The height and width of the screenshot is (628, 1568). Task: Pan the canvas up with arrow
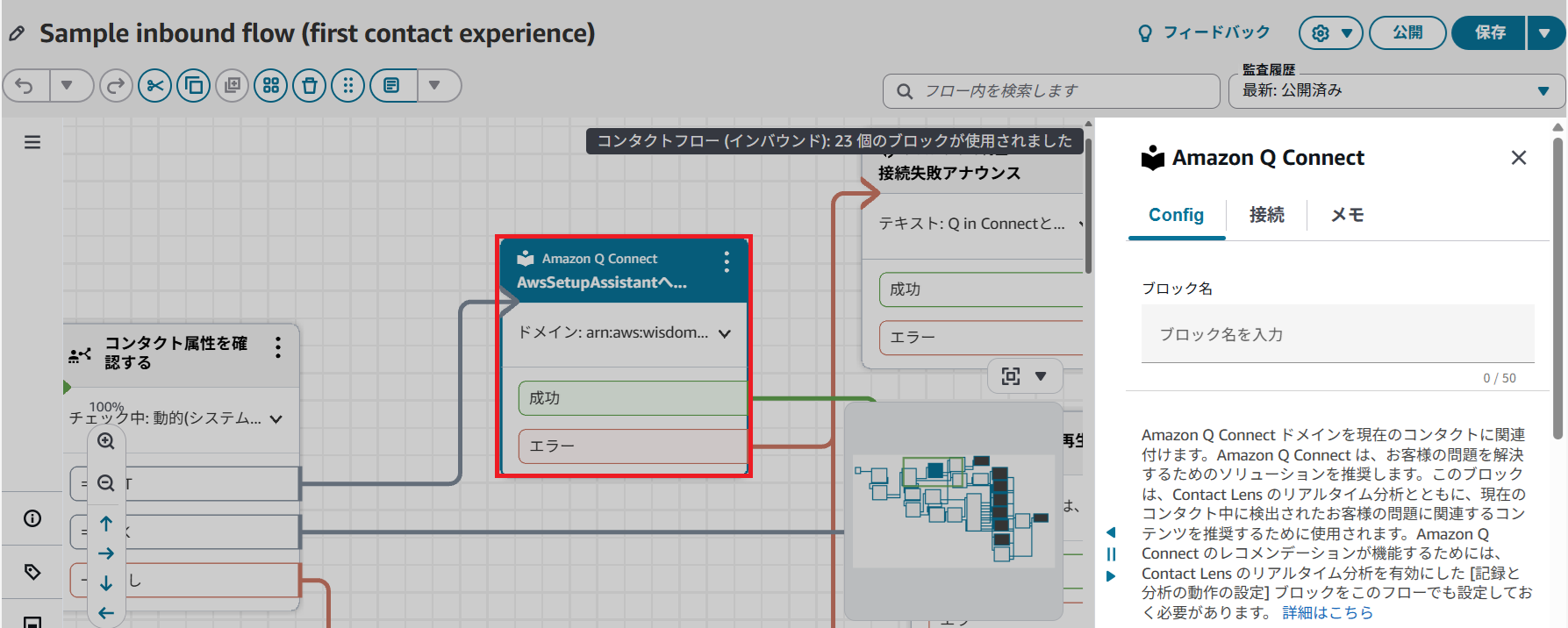point(106,524)
